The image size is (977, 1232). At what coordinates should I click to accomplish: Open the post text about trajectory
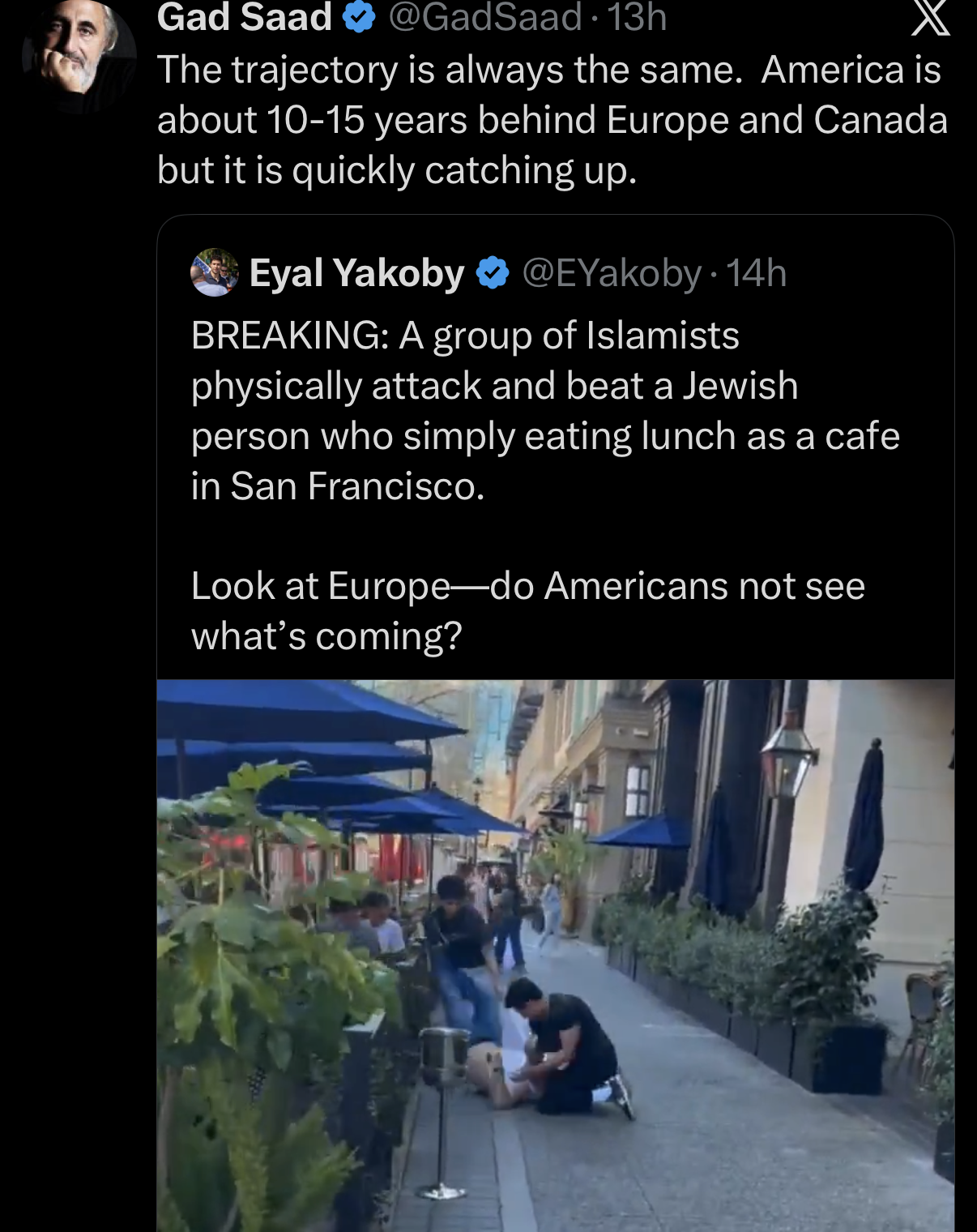pos(552,120)
